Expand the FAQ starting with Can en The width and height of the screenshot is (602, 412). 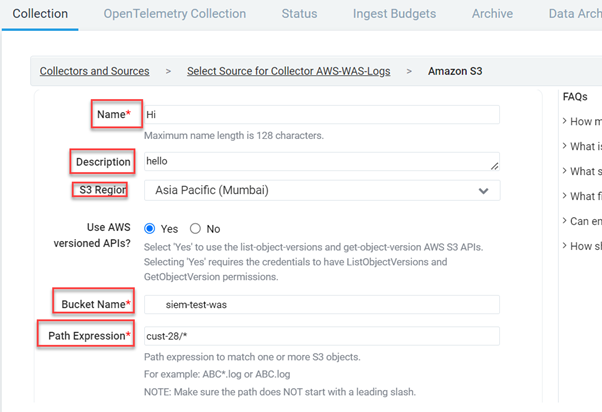tap(582, 221)
